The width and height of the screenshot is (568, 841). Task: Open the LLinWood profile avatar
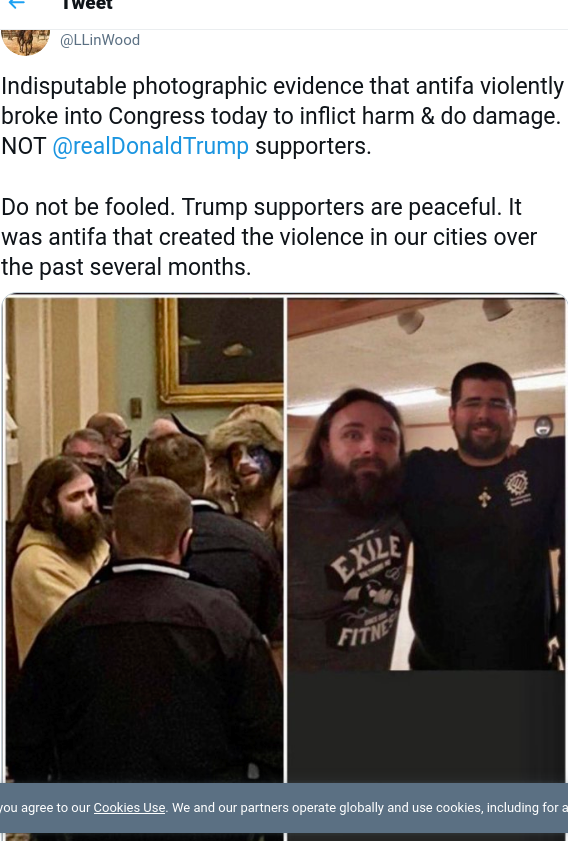tap(26, 42)
